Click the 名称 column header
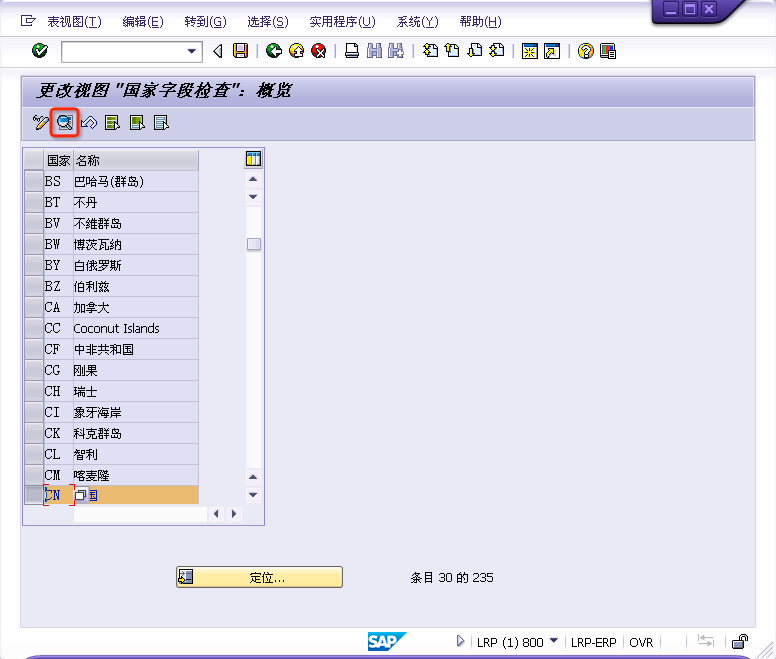The image size is (776, 659). pos(136,160)
